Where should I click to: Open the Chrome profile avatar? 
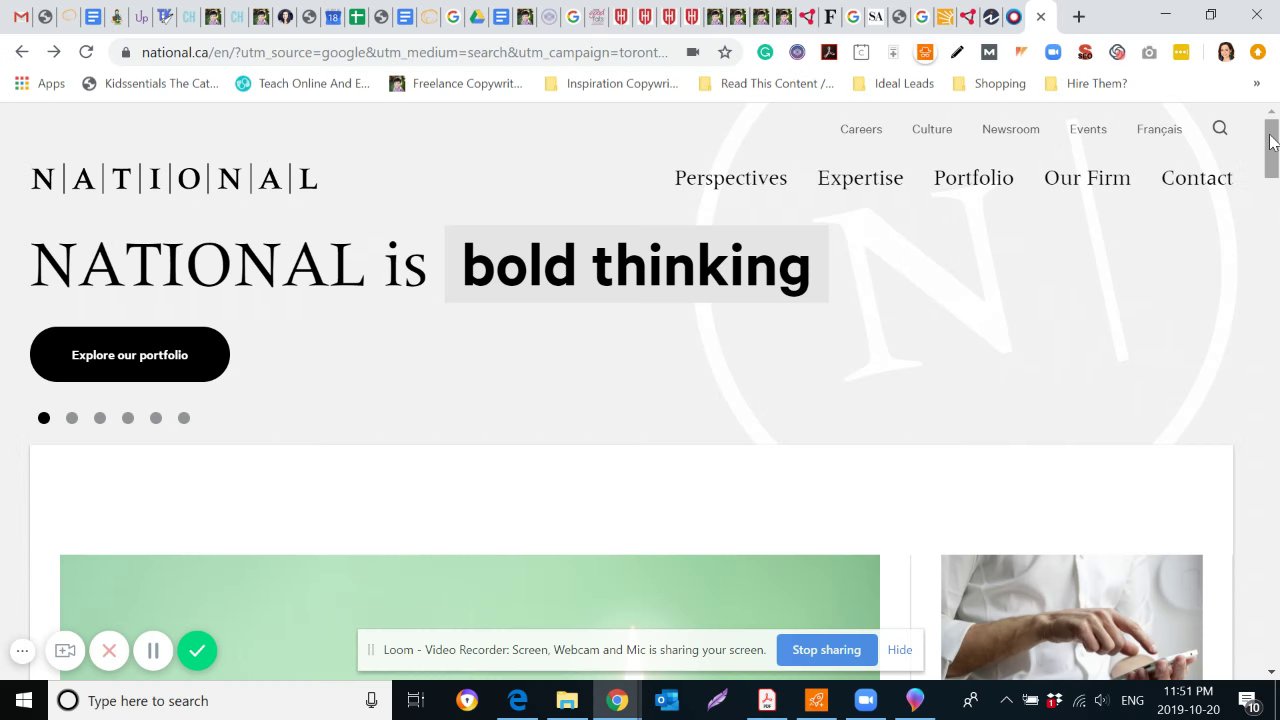tap(1226, 52)
